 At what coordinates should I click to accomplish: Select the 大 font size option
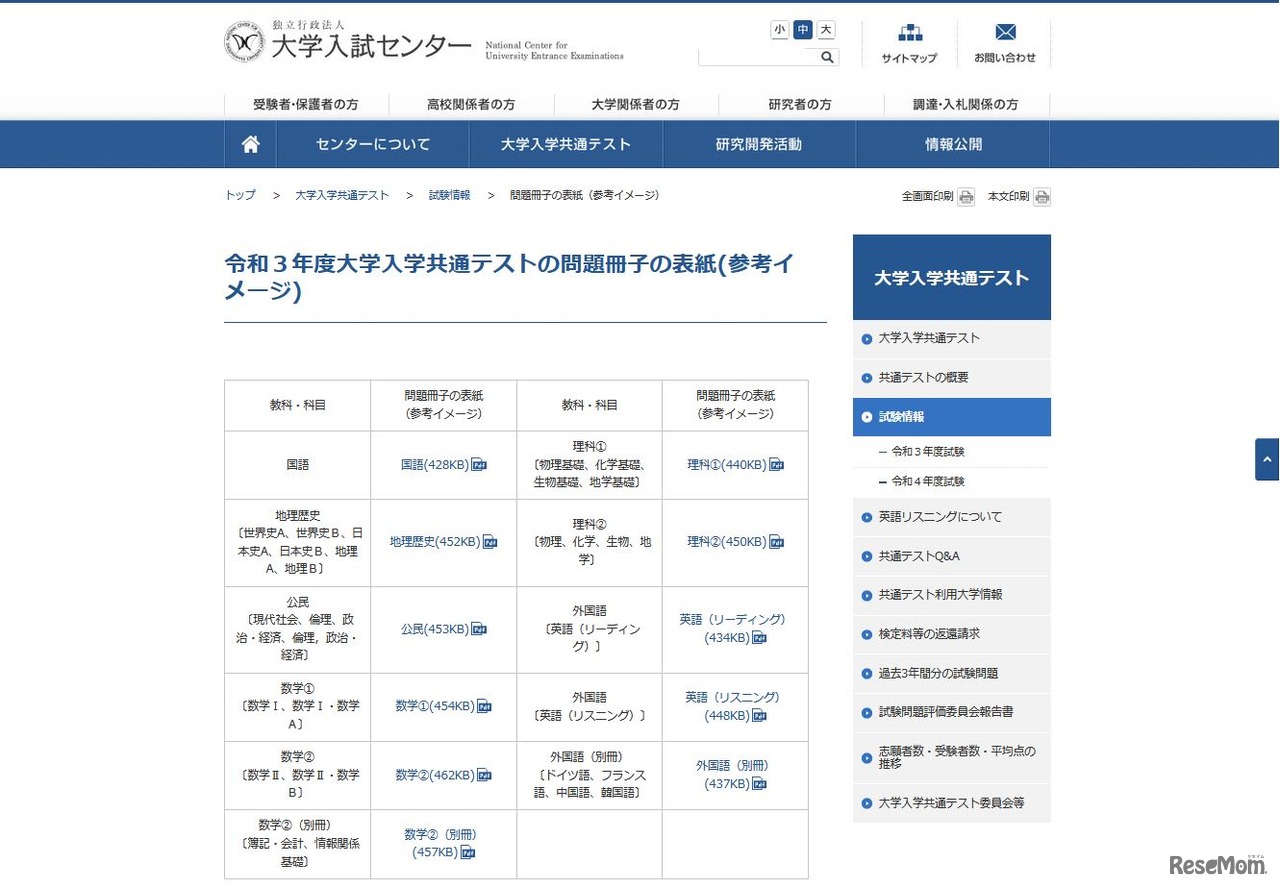(825, 30)
